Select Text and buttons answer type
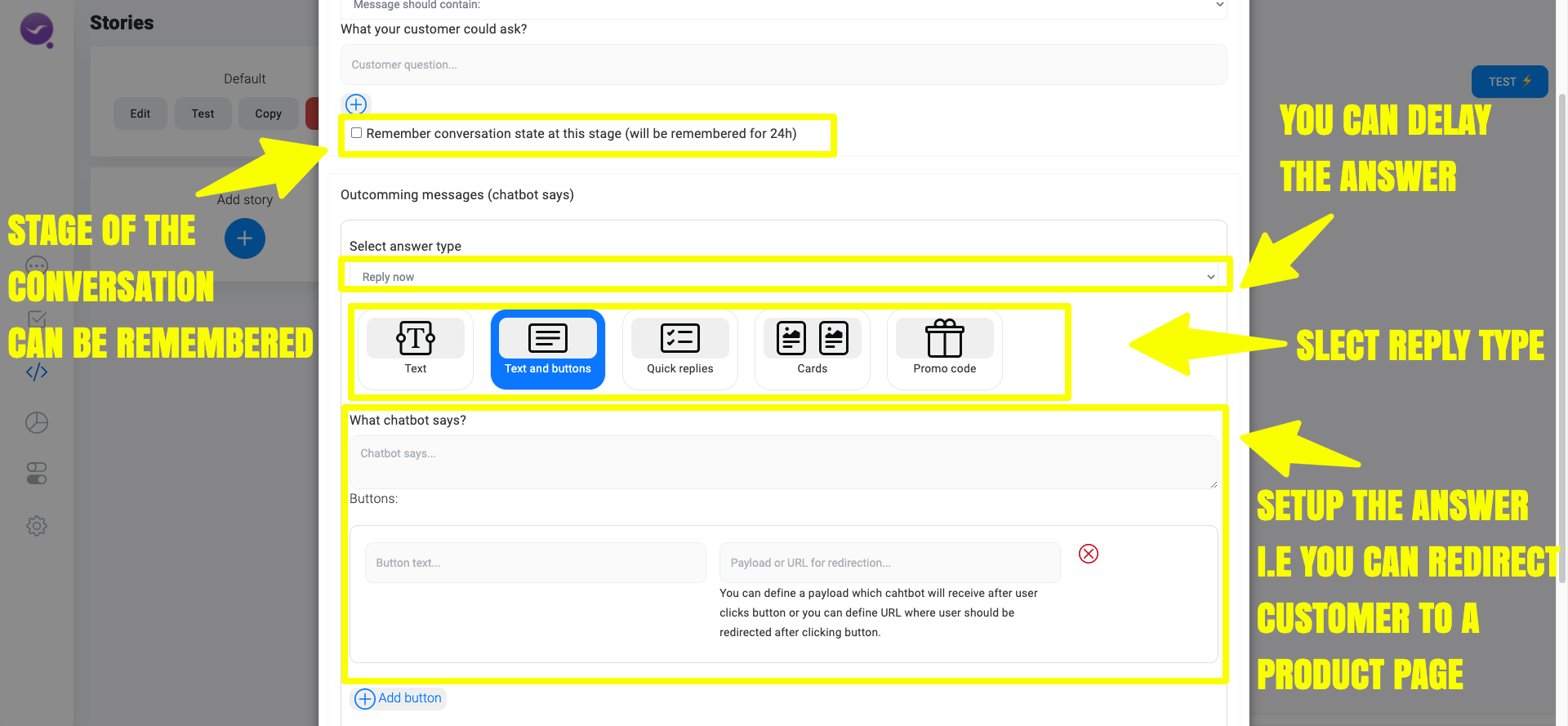This screenshot has width=1568, height=726. [x=548, y=350]
